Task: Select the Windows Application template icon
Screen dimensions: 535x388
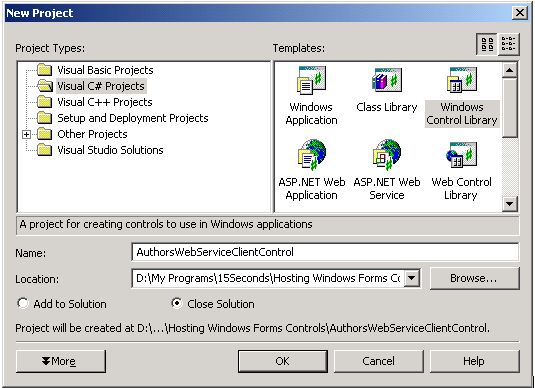Action: [311, 81]
